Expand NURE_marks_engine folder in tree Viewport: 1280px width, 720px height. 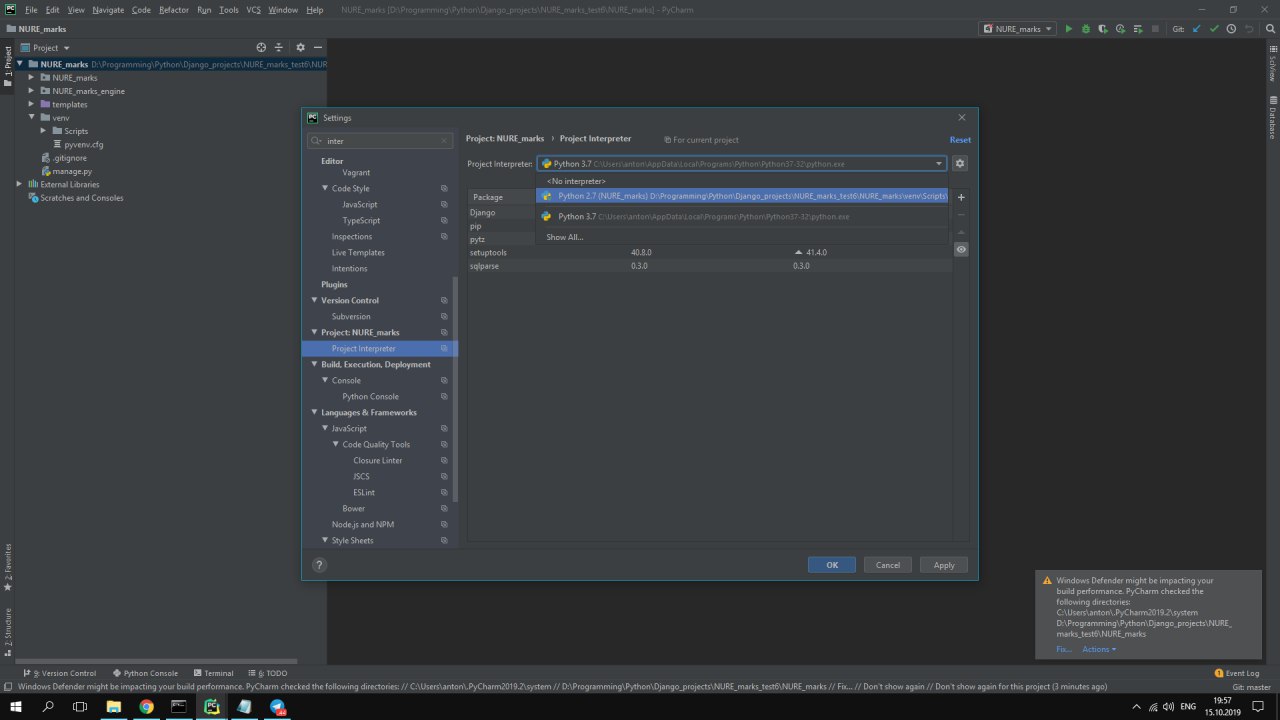pyautogui.click(x=32, y=91)
